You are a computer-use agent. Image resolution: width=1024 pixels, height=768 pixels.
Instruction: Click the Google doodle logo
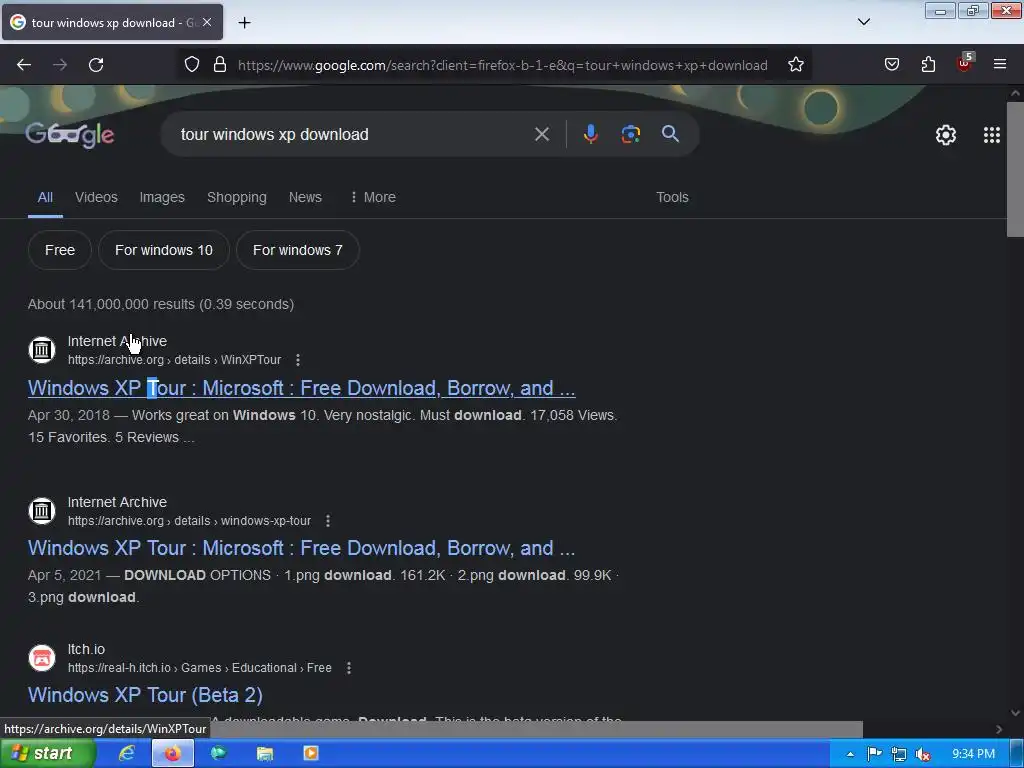click(x=70, y=135)
